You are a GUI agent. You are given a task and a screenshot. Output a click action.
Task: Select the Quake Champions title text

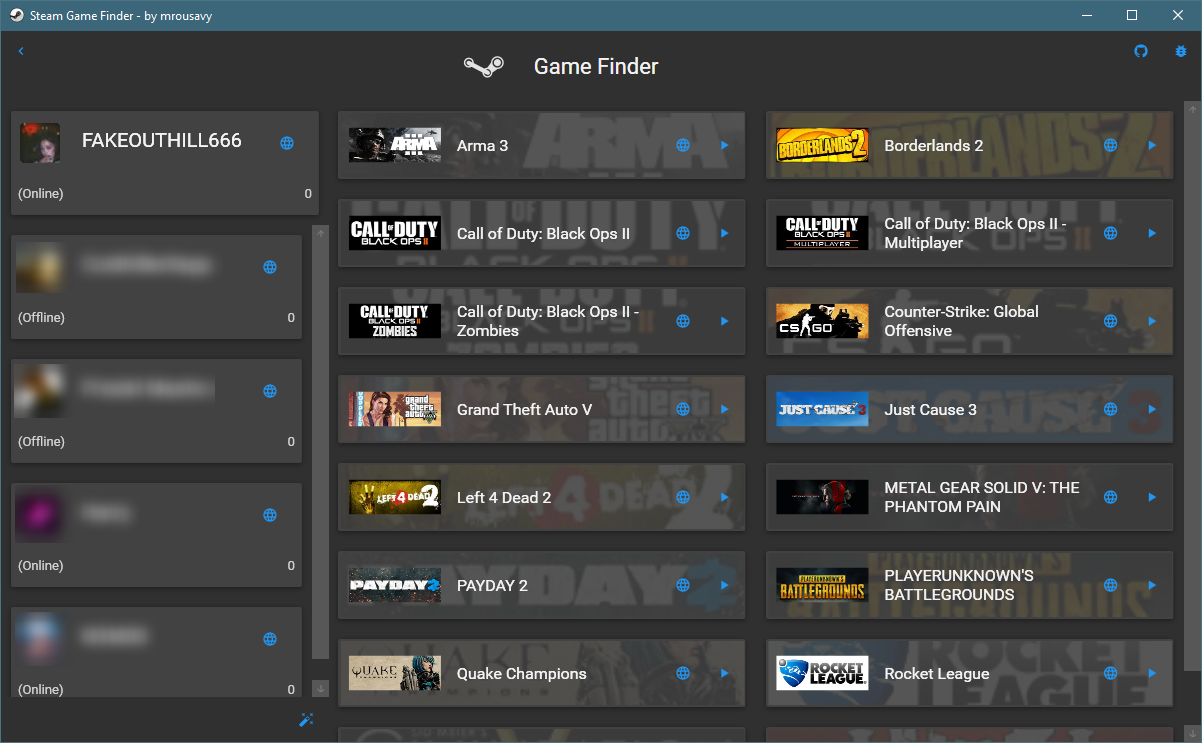click(522, 673)
